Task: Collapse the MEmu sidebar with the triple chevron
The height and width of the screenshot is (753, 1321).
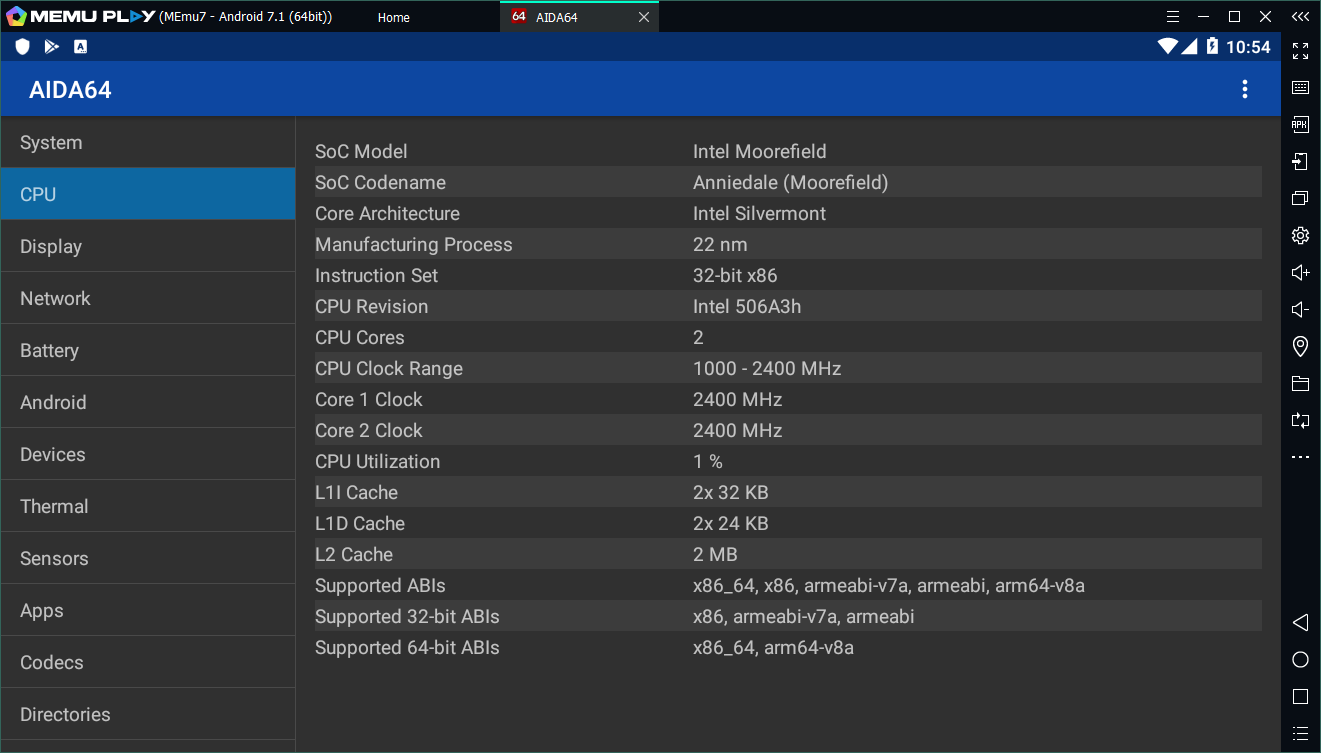Action: [x=1300, y=17]
